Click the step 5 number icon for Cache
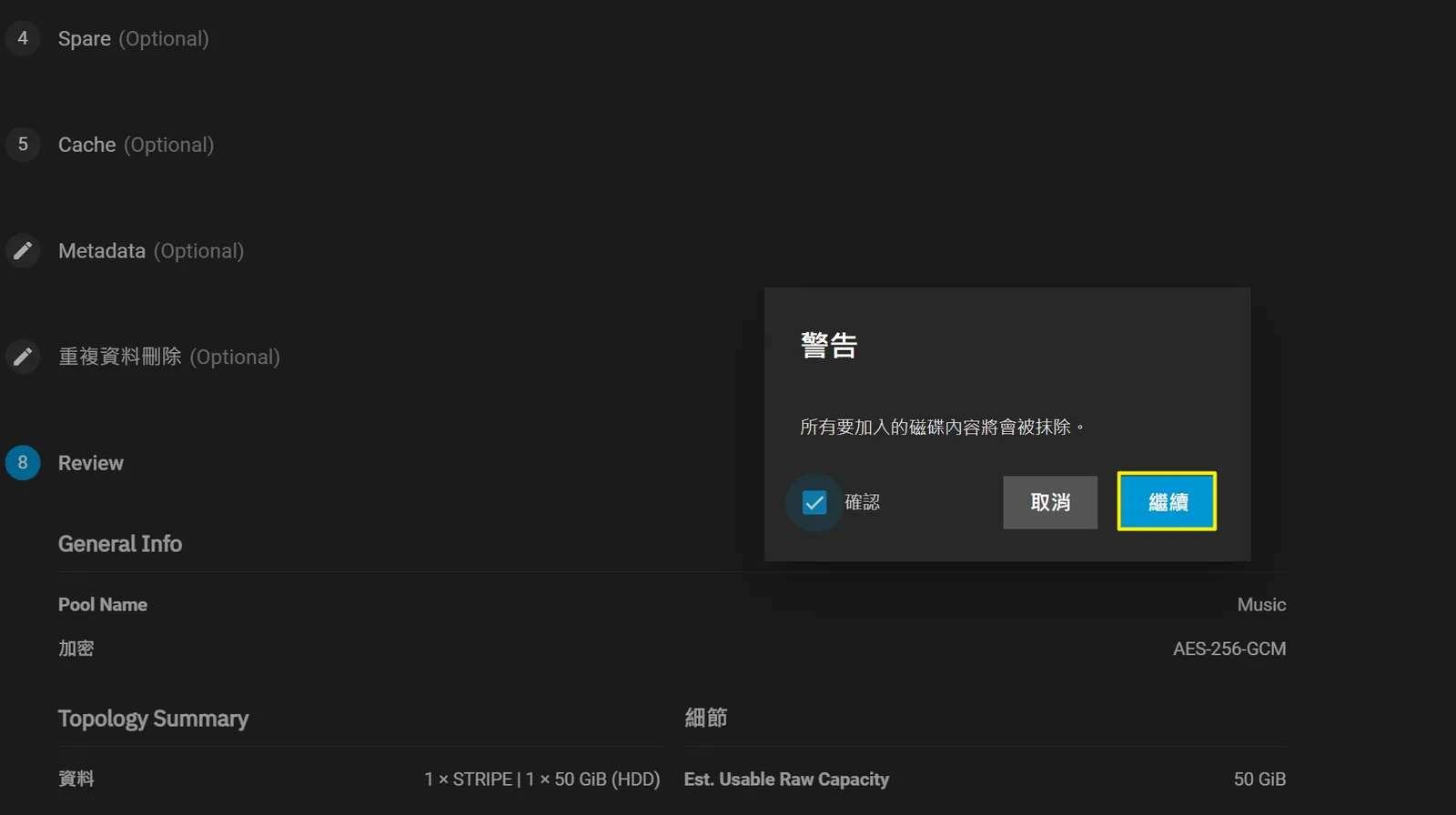Viewport: 1456px width, 815px height. coord(23,145)
